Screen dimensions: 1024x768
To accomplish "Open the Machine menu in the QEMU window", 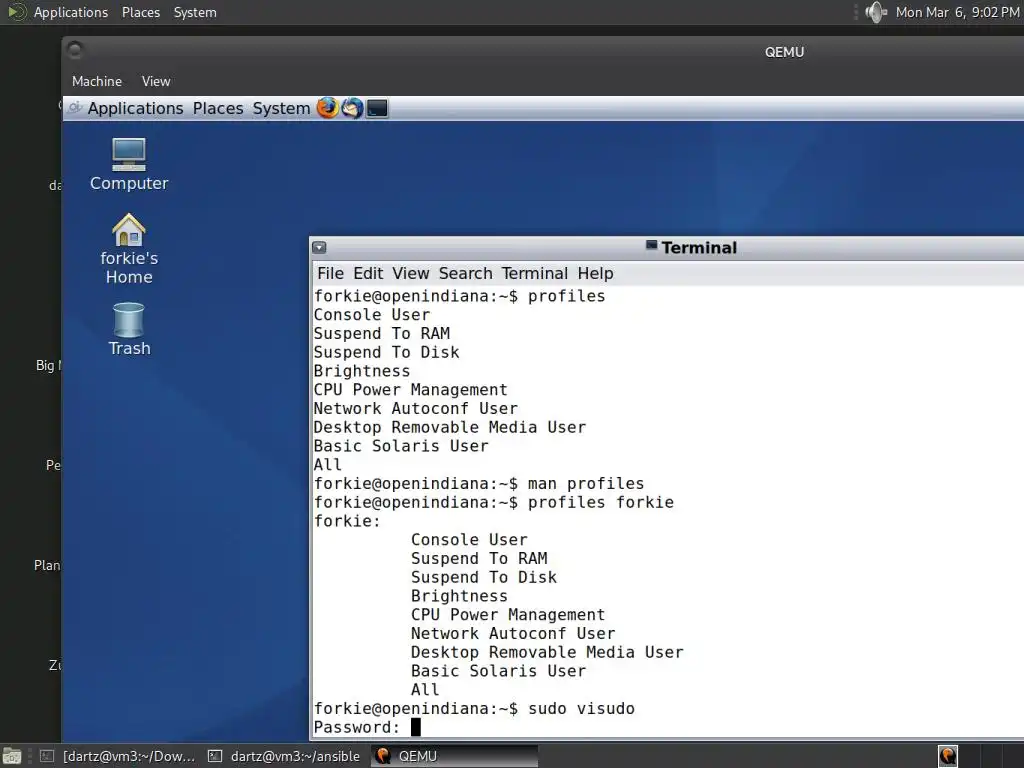I will tap(97, 81).
